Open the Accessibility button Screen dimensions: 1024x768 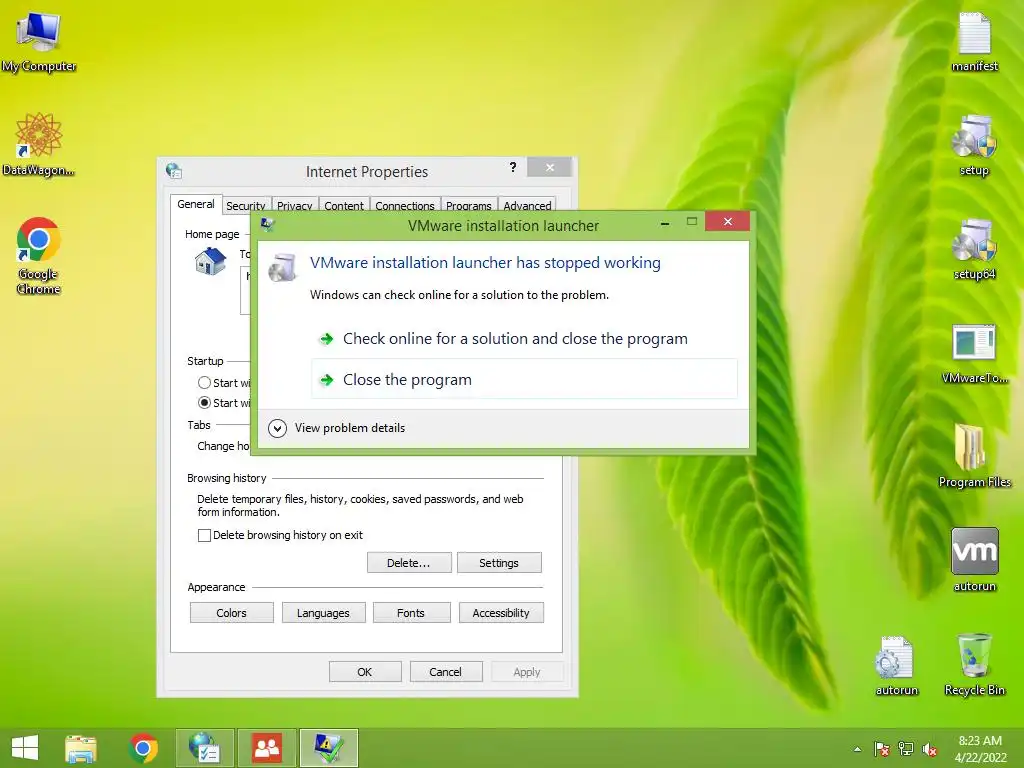[501, 613]
